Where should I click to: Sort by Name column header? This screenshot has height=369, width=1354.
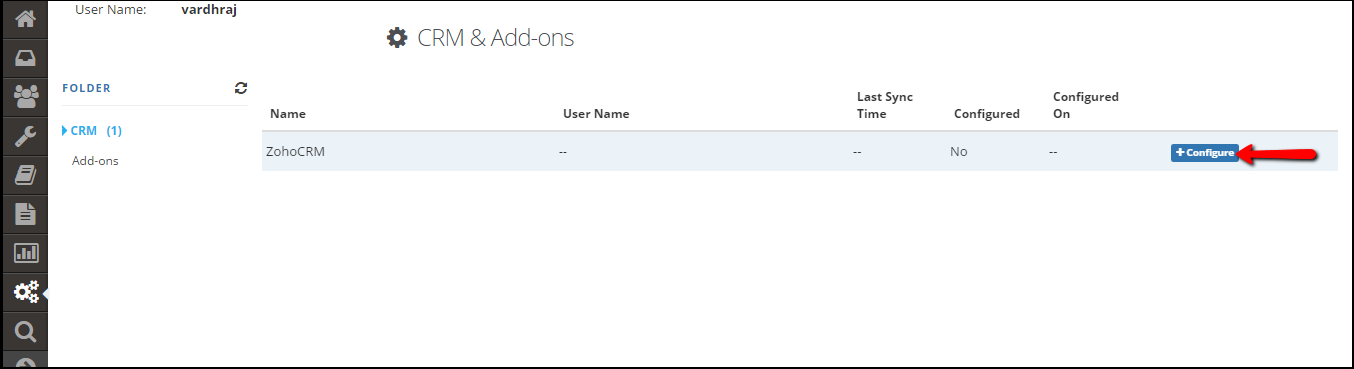click(288, 114)
